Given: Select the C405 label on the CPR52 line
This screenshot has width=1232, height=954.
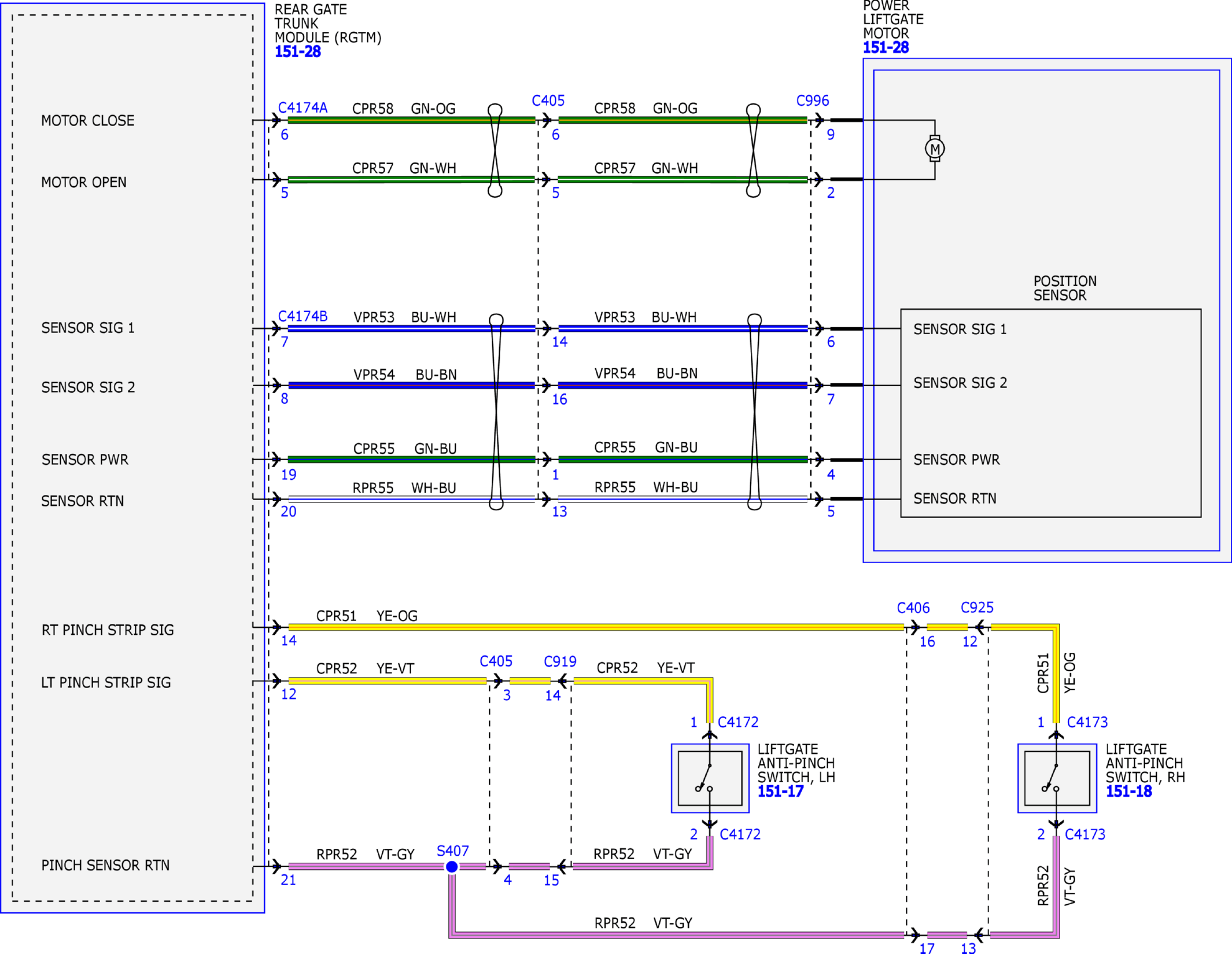Looking at the screenshot, I should pyautogui.click(x=496, y=661).
